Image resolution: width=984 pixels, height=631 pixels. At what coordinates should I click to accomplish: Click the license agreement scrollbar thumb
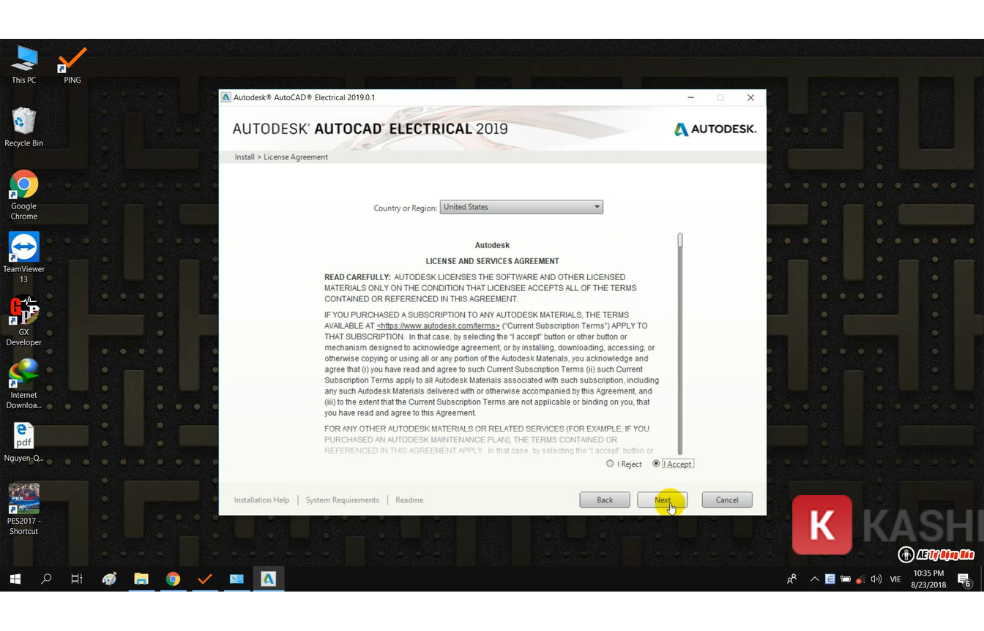680,240
